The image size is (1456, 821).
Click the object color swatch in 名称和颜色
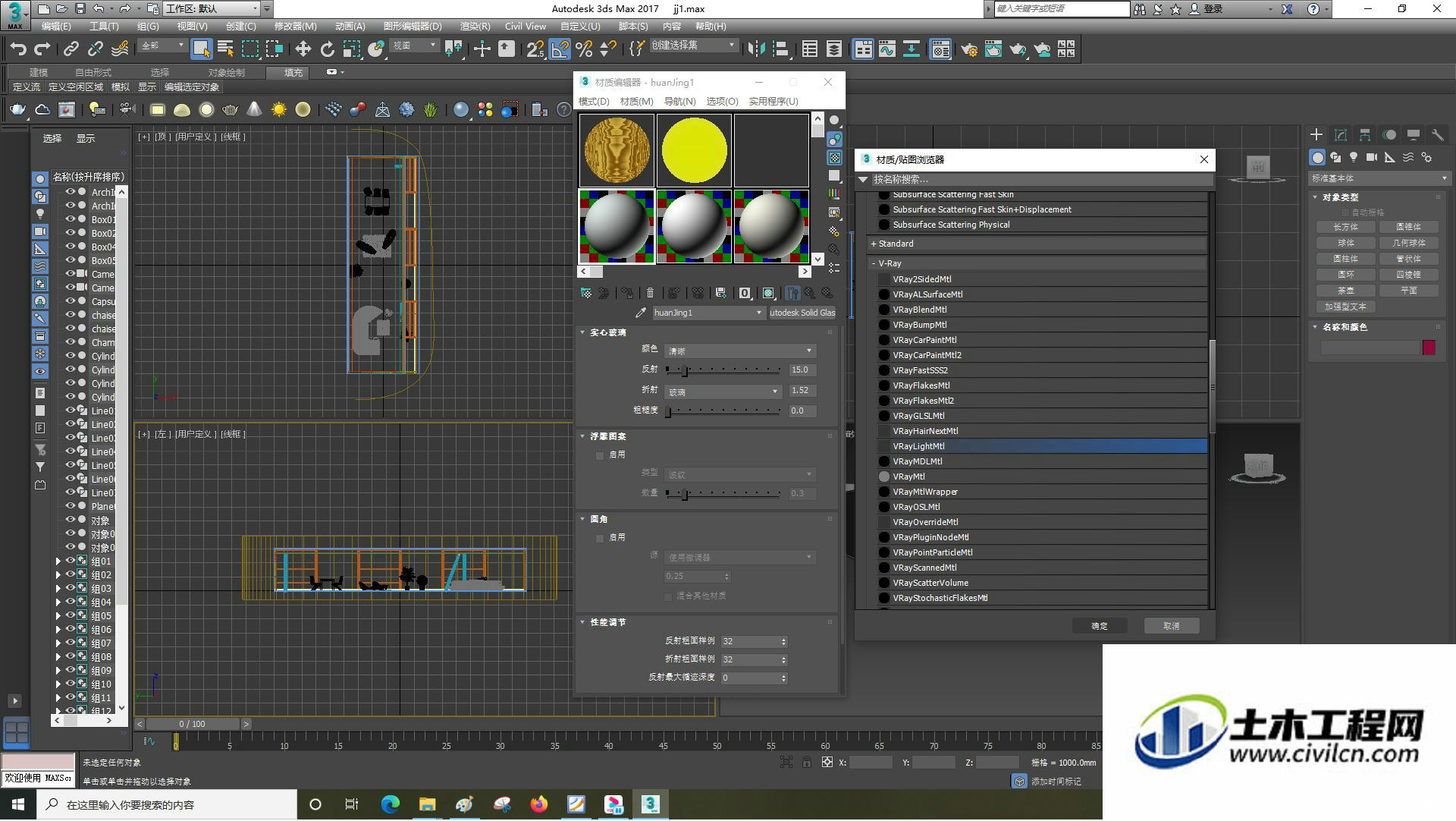point(1429,348)
